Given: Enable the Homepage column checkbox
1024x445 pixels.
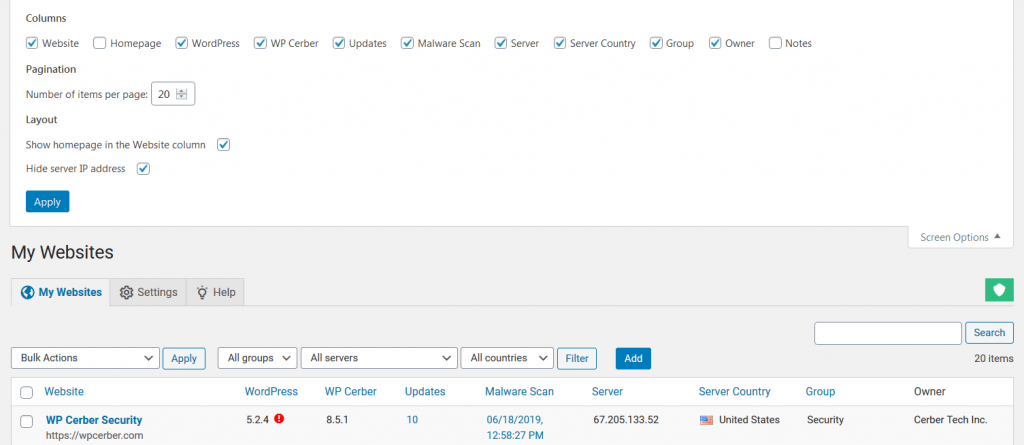Looking at the screenshot, I should click(x=99, y=43).
